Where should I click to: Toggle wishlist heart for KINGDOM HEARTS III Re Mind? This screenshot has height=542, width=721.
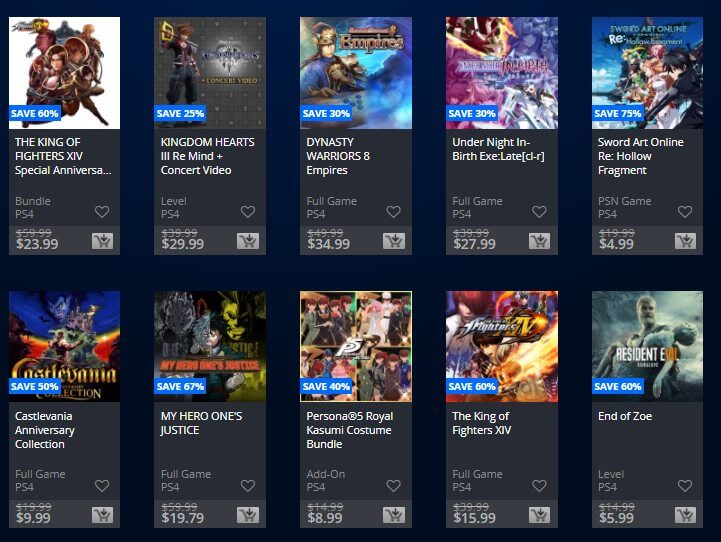tap(248, 212)
